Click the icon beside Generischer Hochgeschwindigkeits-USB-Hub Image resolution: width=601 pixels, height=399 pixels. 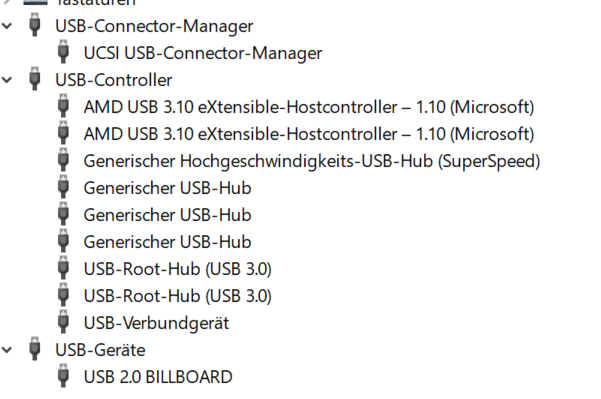pyautogui.click(x=63, y=159)
